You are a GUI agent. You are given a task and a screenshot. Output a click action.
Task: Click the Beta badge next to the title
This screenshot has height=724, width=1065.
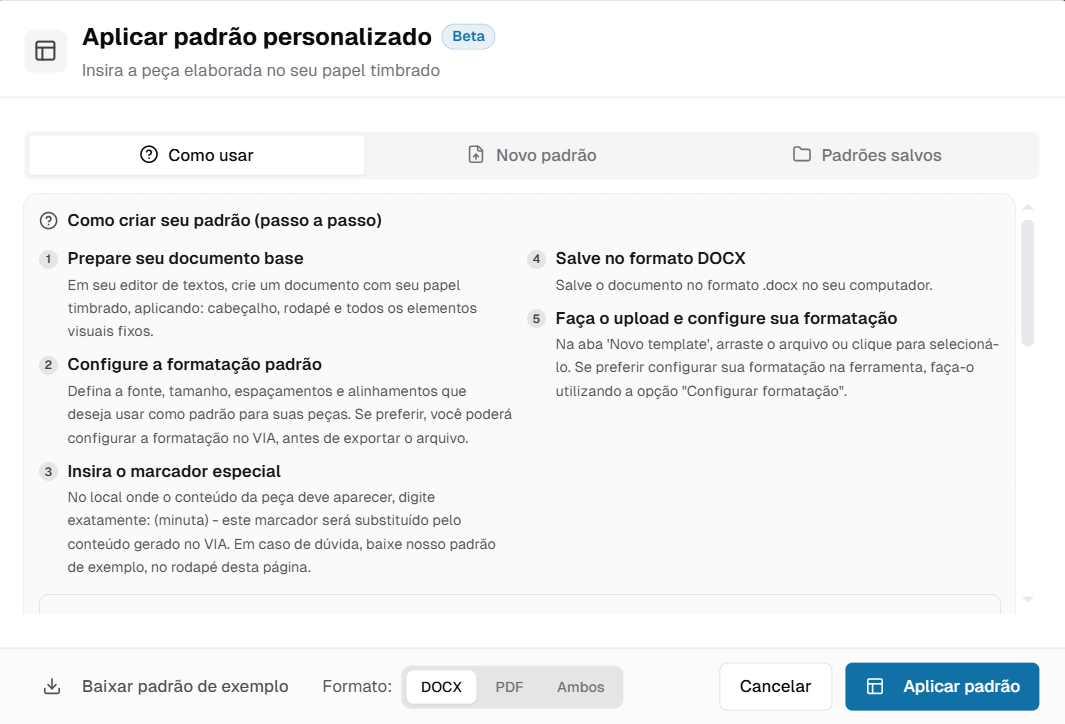[x=468, y=37]
